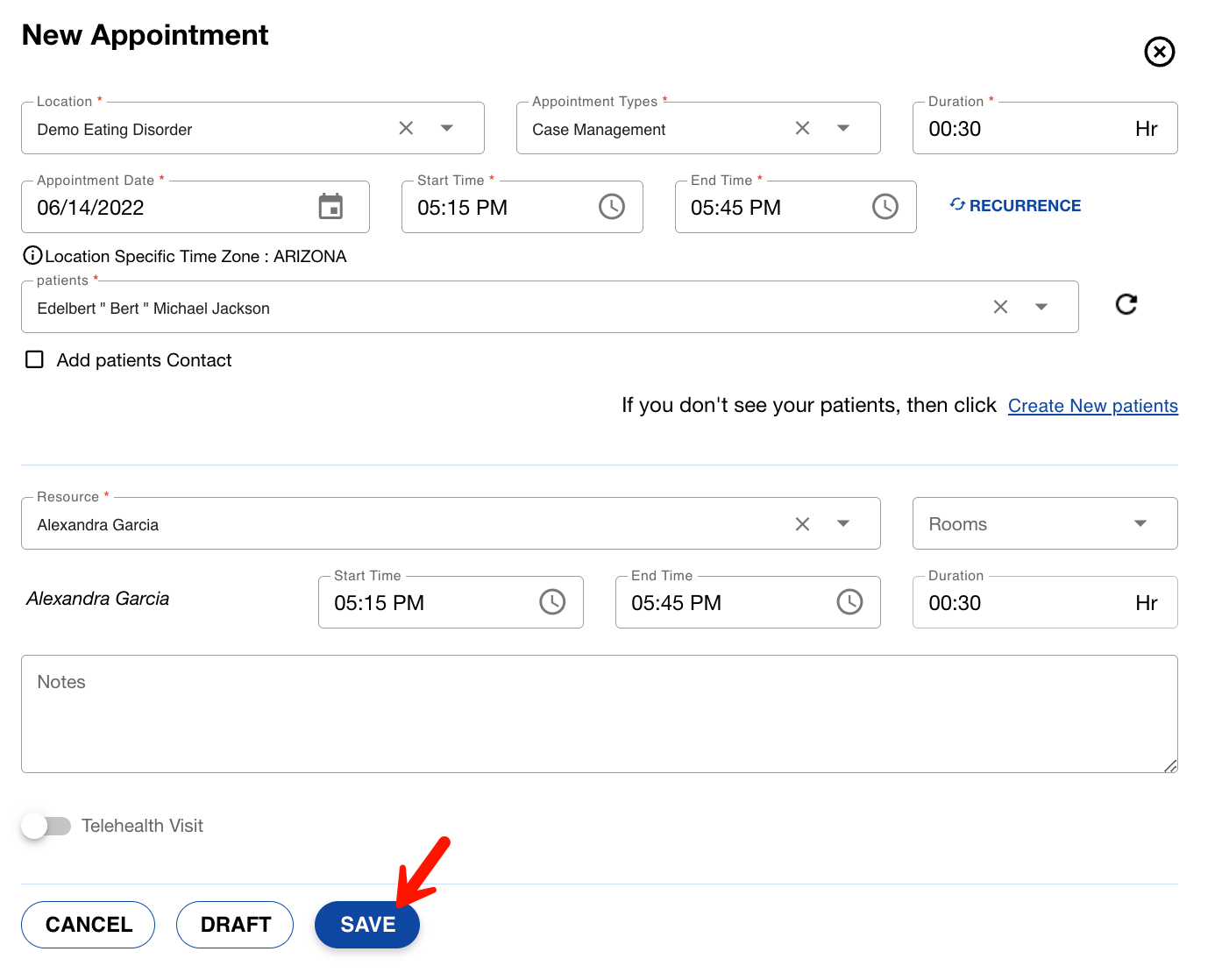This screenshot has width=1222, height=980.
Task: Save the appointment as Draft
Action: [x=235, y=925]
